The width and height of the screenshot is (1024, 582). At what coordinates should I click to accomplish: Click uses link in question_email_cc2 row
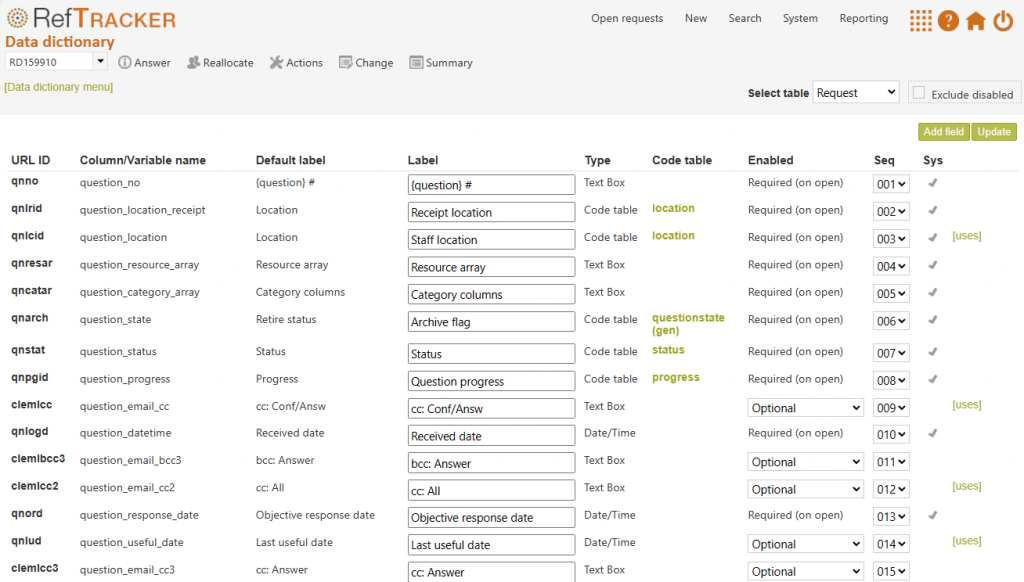coord(967,486)
